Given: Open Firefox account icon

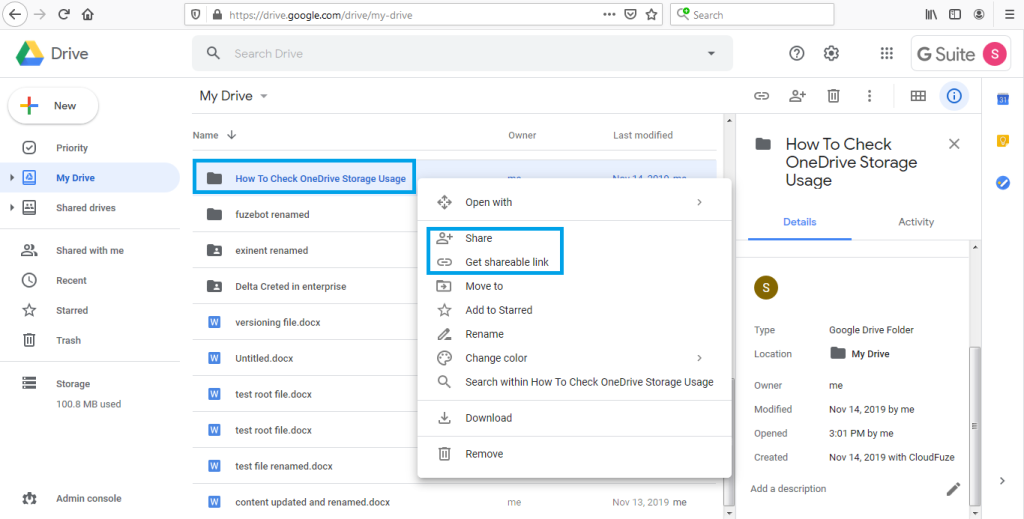Looking at the screenshot, I should click(979, 14).
